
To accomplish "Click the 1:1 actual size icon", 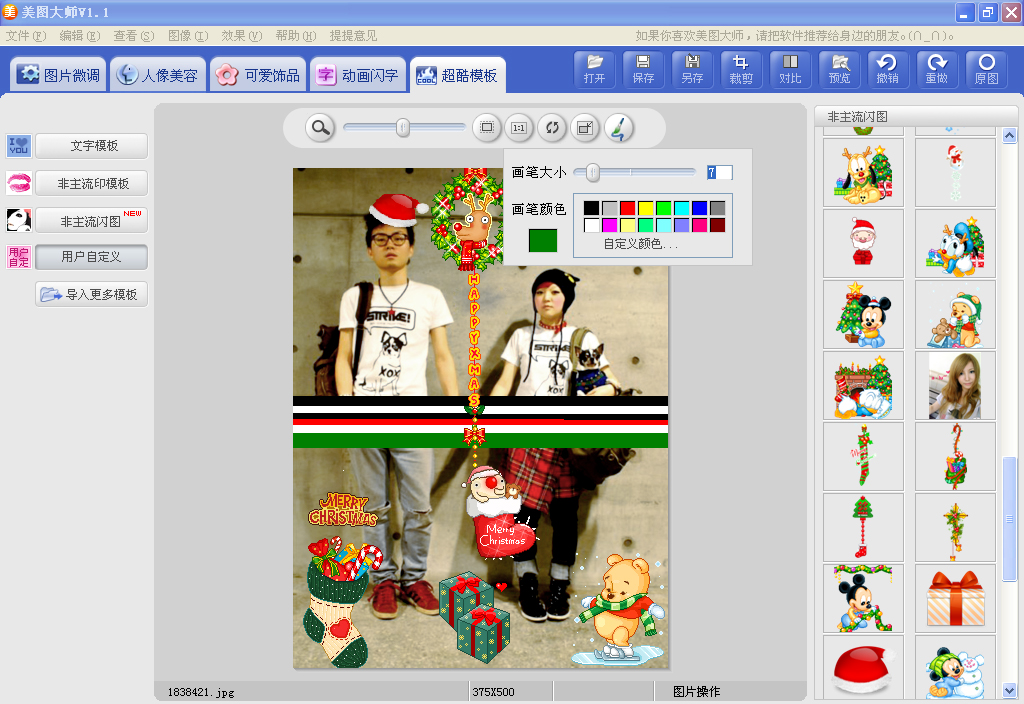I will (519, 127).
